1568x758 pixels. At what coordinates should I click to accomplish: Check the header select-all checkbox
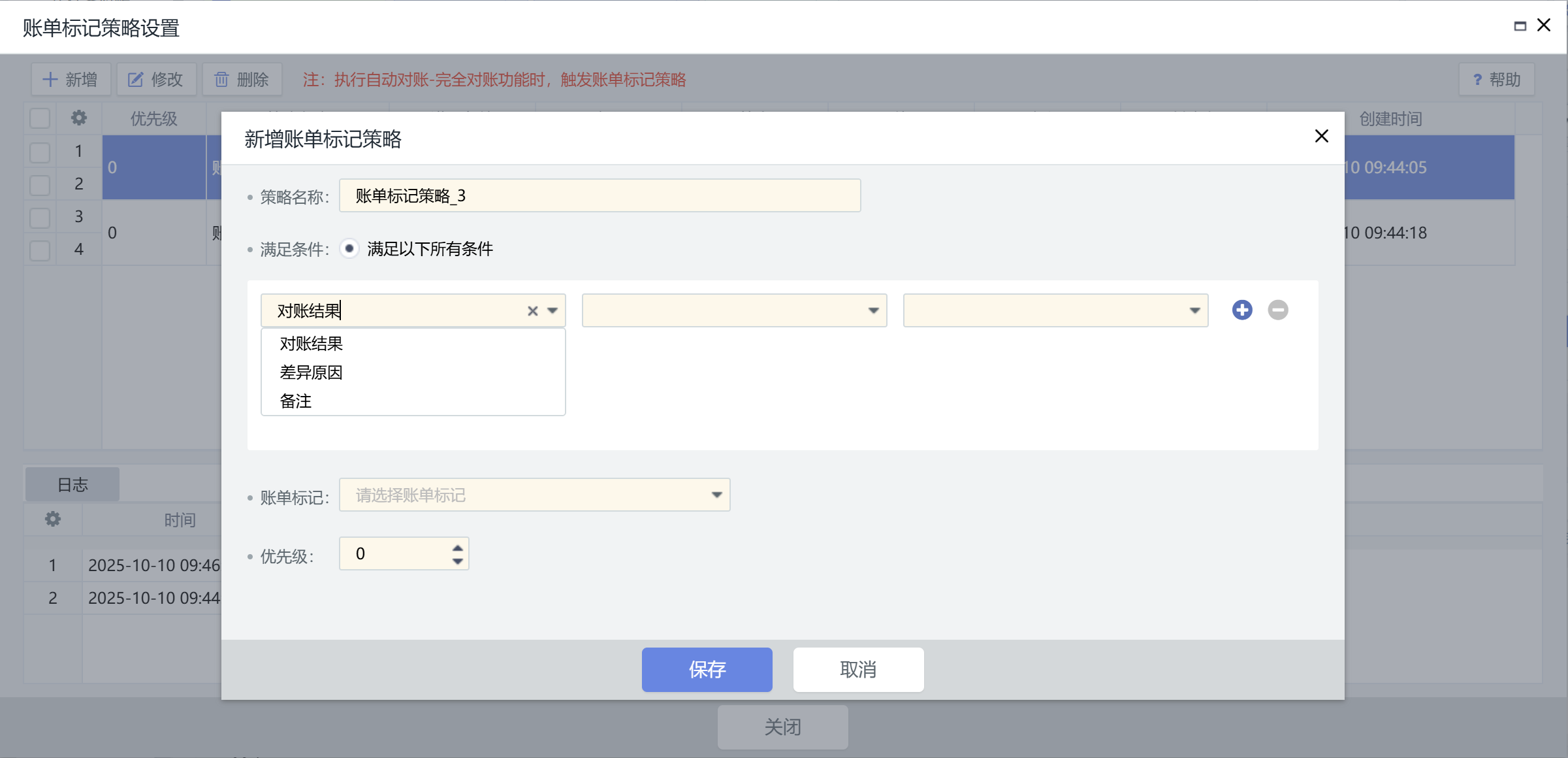point(40,118)
